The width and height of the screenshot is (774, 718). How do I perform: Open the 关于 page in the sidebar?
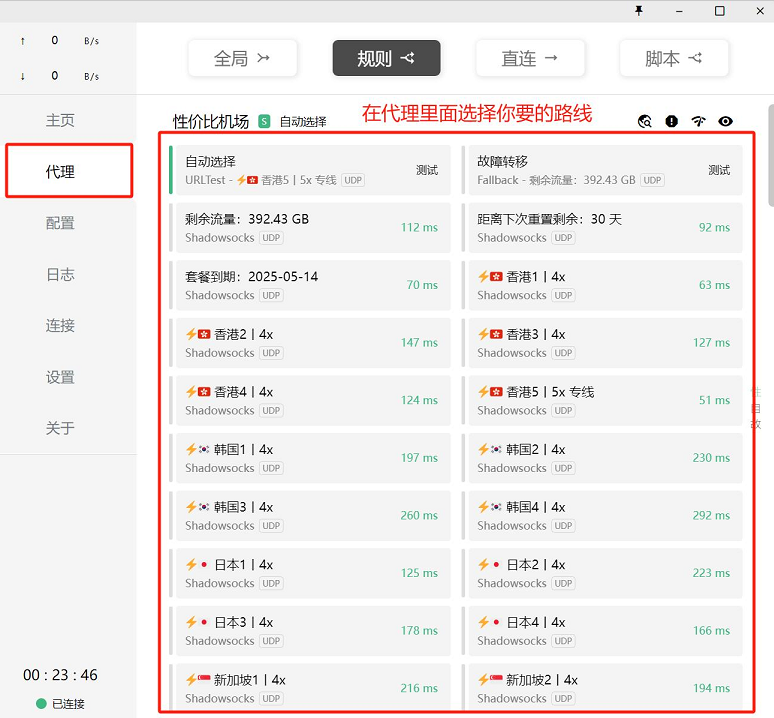pyautogui.click(x=60, y=428)
